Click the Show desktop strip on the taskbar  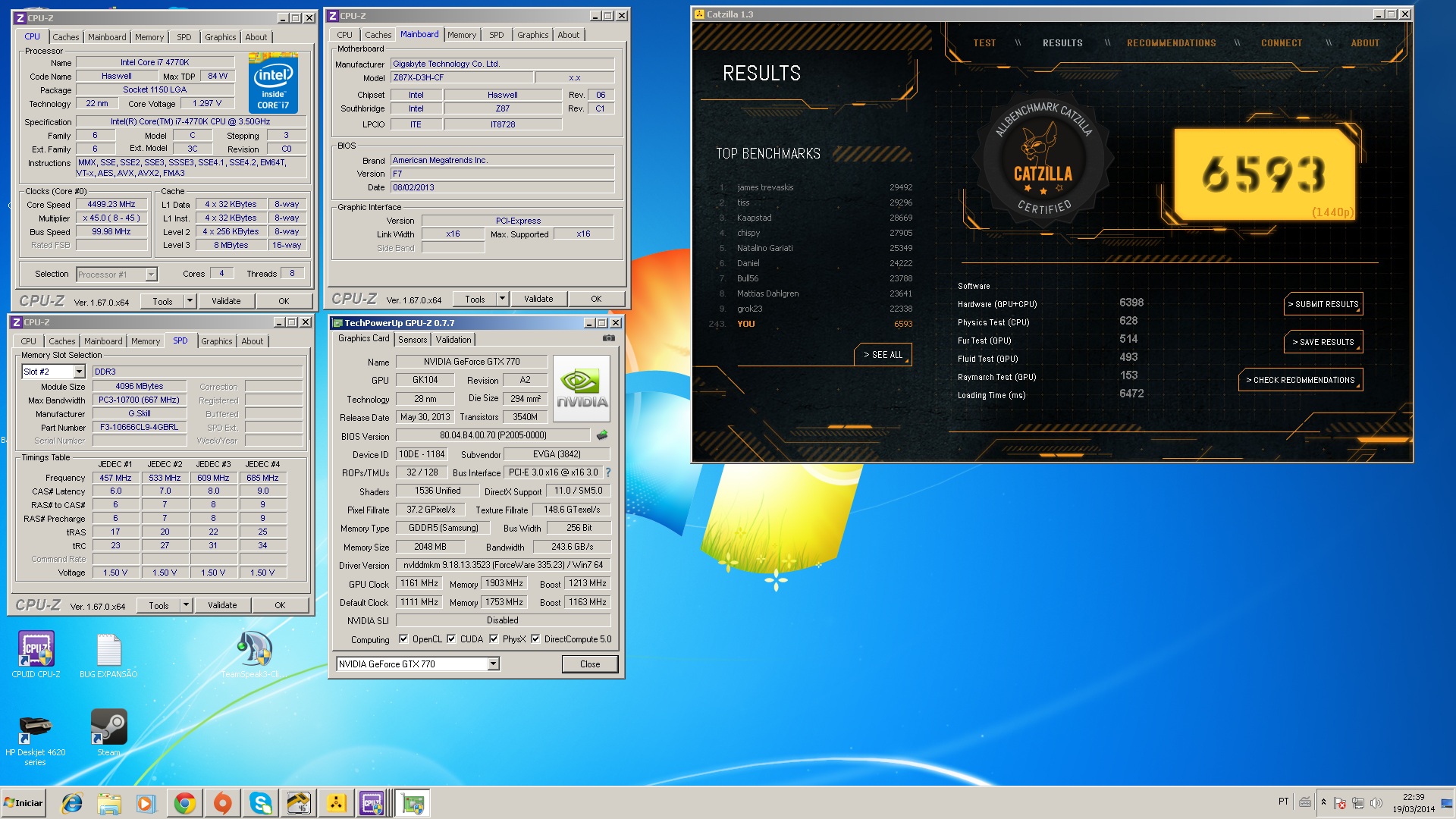click(x=1448, y=803)
